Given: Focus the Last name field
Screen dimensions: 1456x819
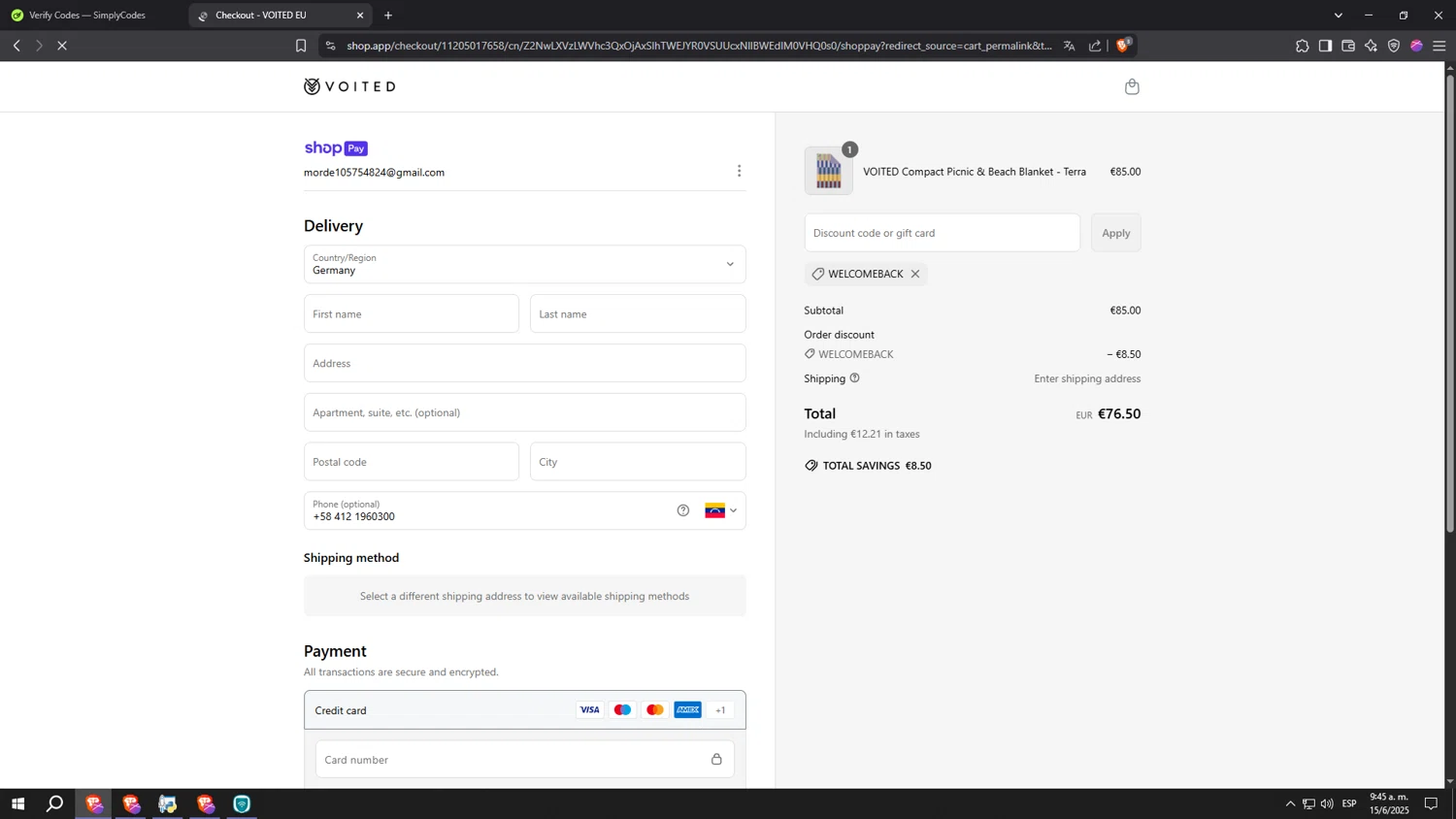Looking at the screenshot, I should [638, 313].
